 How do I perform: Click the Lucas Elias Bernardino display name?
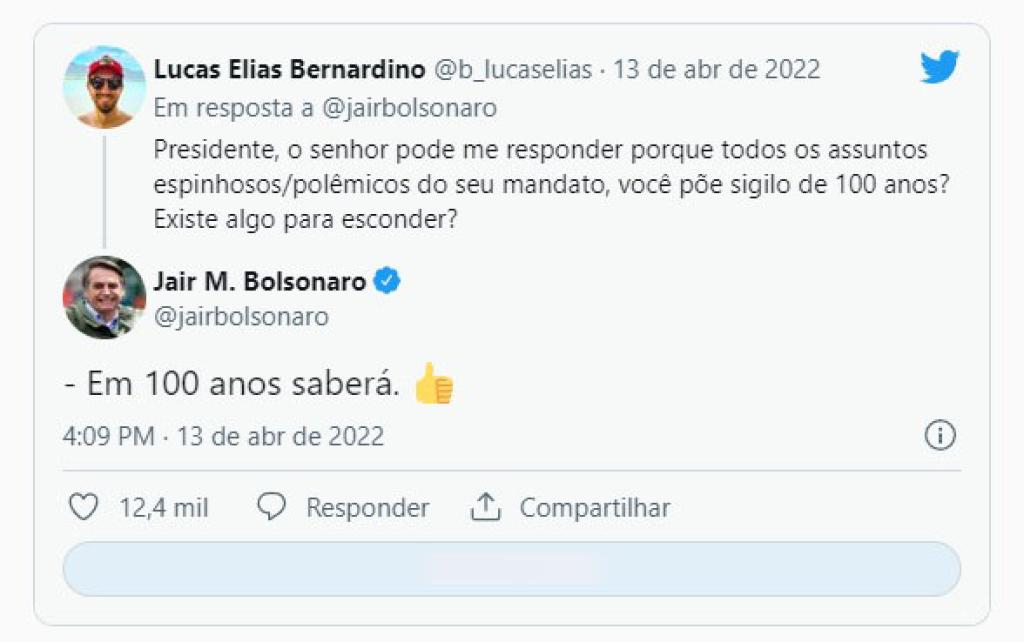point(289,70)
